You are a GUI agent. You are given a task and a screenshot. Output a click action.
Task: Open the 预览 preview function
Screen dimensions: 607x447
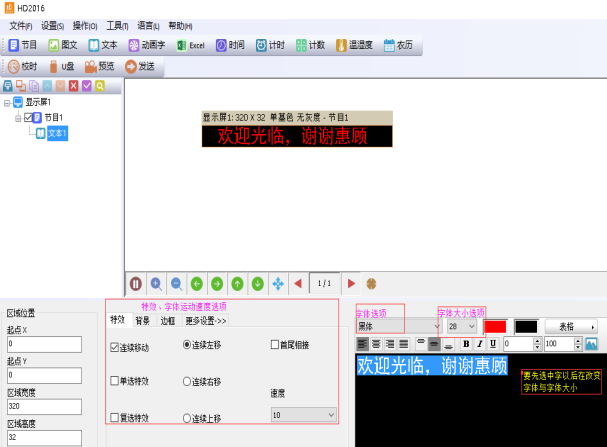pos(99,66)
